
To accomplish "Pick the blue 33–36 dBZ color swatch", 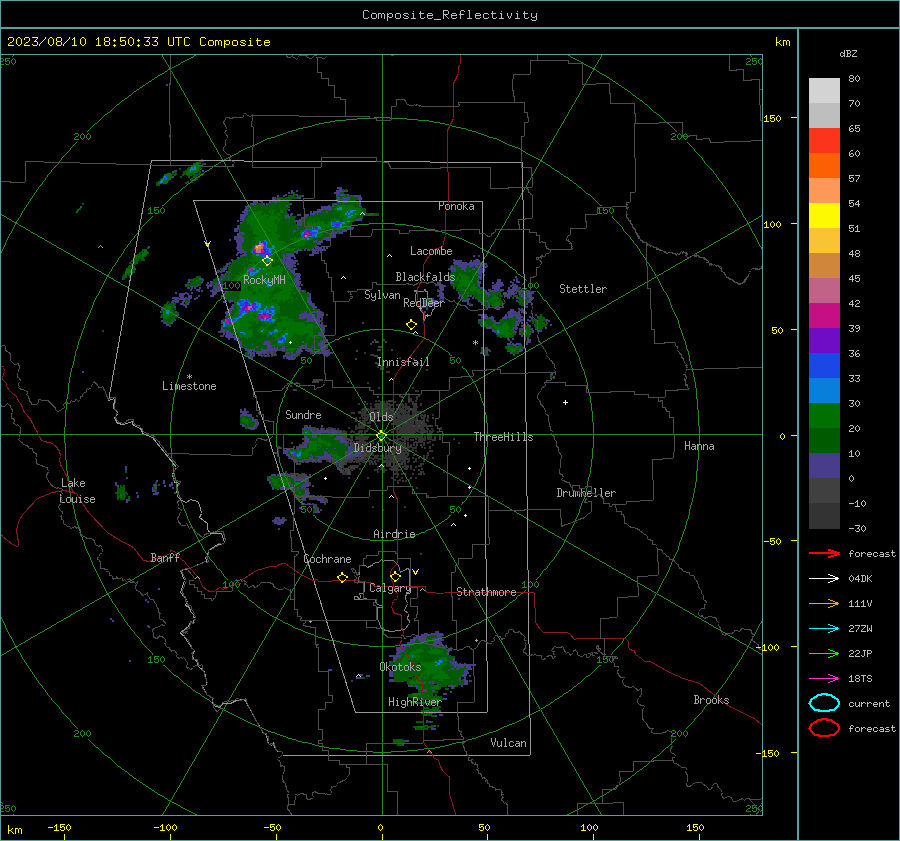I will point(824,366).
